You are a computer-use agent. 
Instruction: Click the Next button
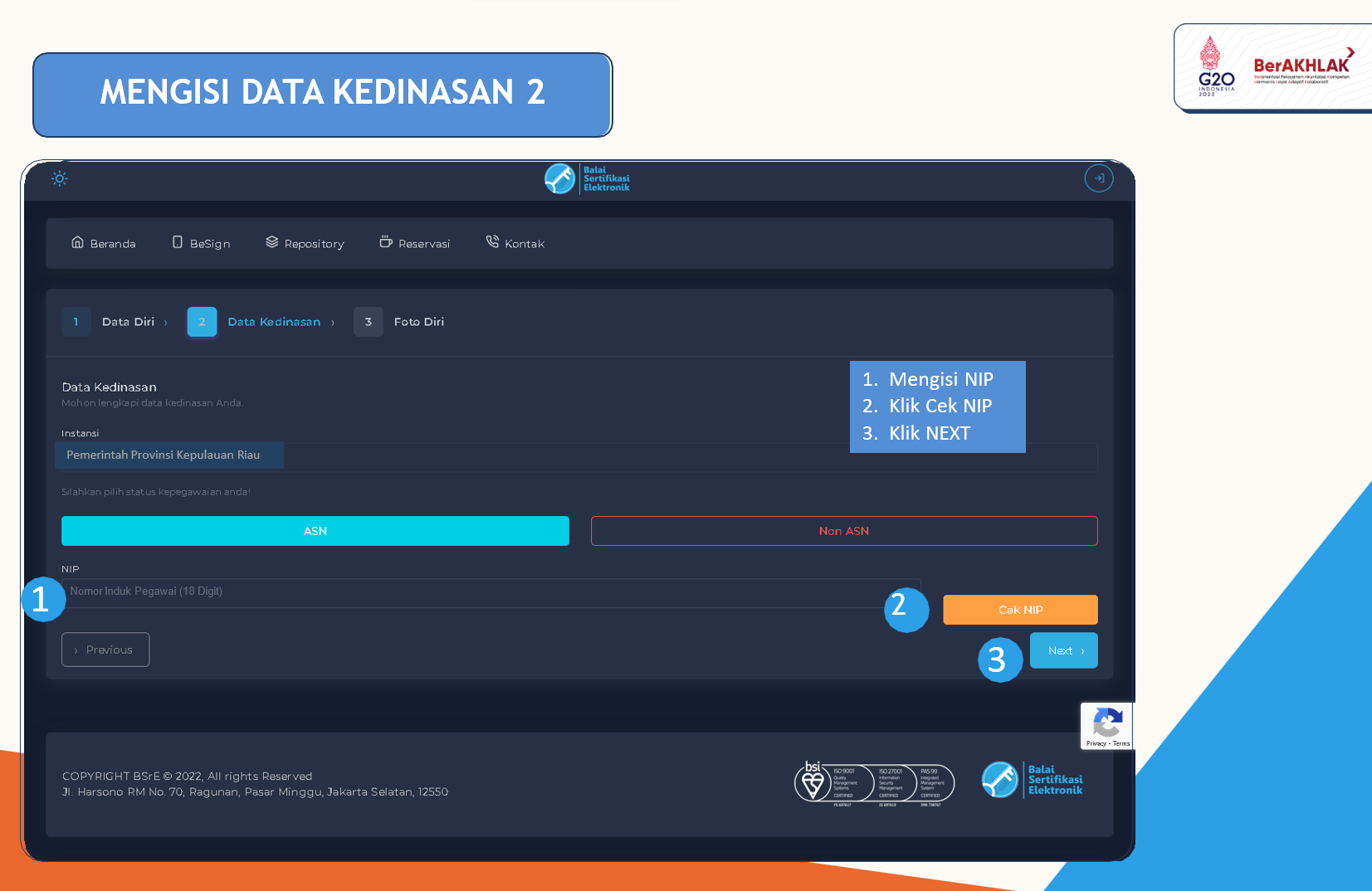[x=1063, y=650]
